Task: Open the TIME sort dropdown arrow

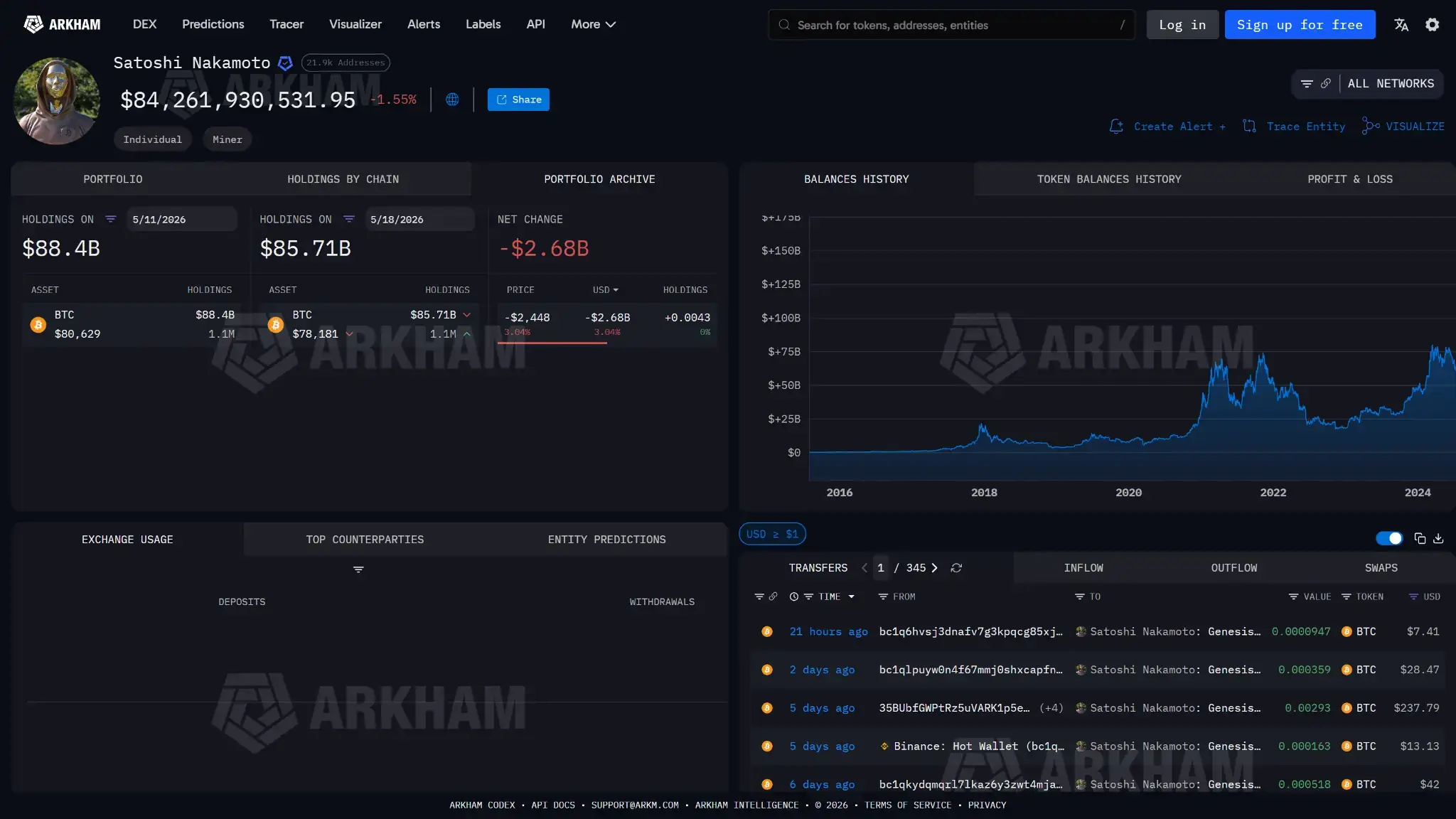Action: (851, 596)
